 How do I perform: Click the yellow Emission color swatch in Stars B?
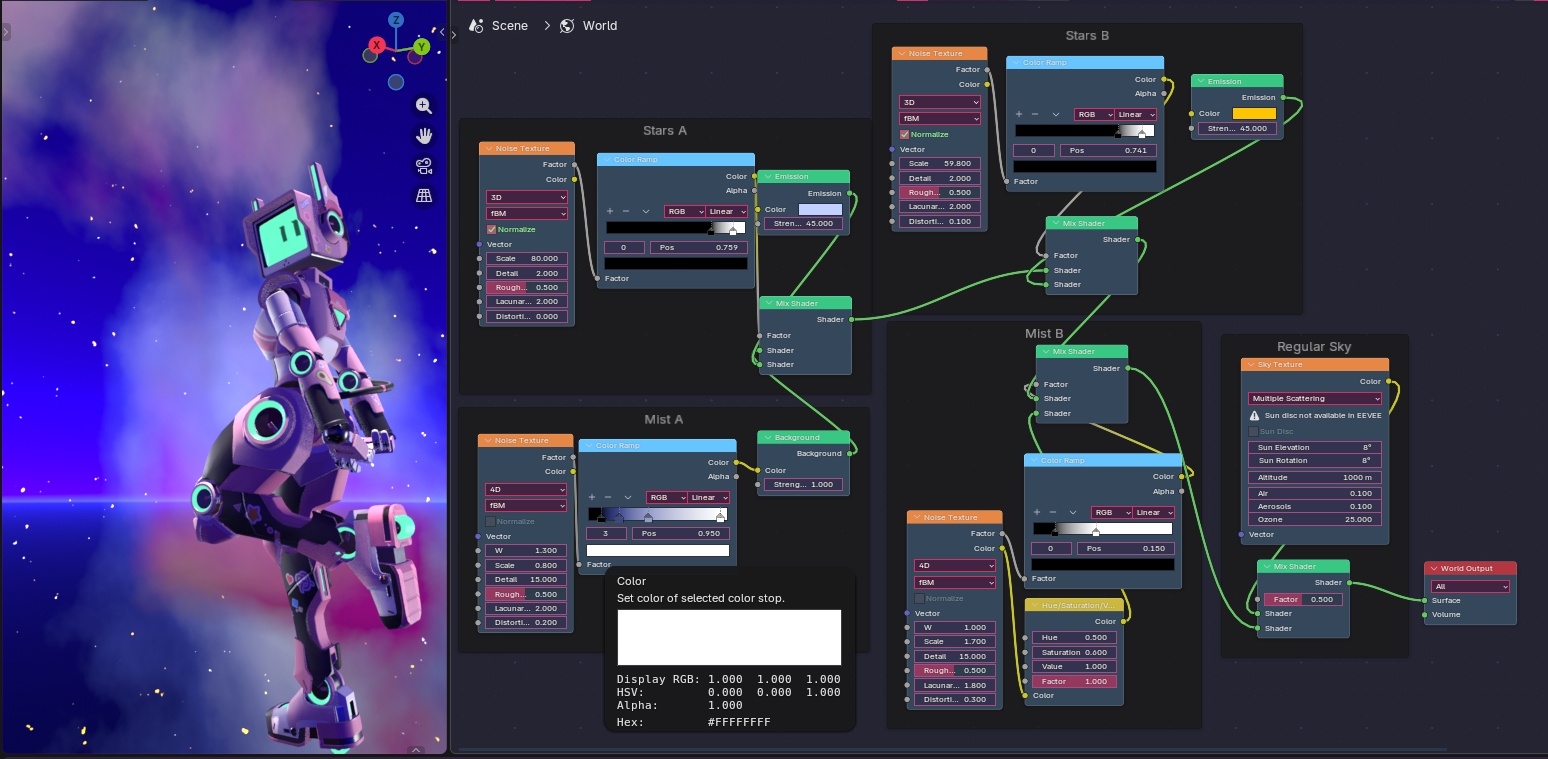pos(1254,114)
